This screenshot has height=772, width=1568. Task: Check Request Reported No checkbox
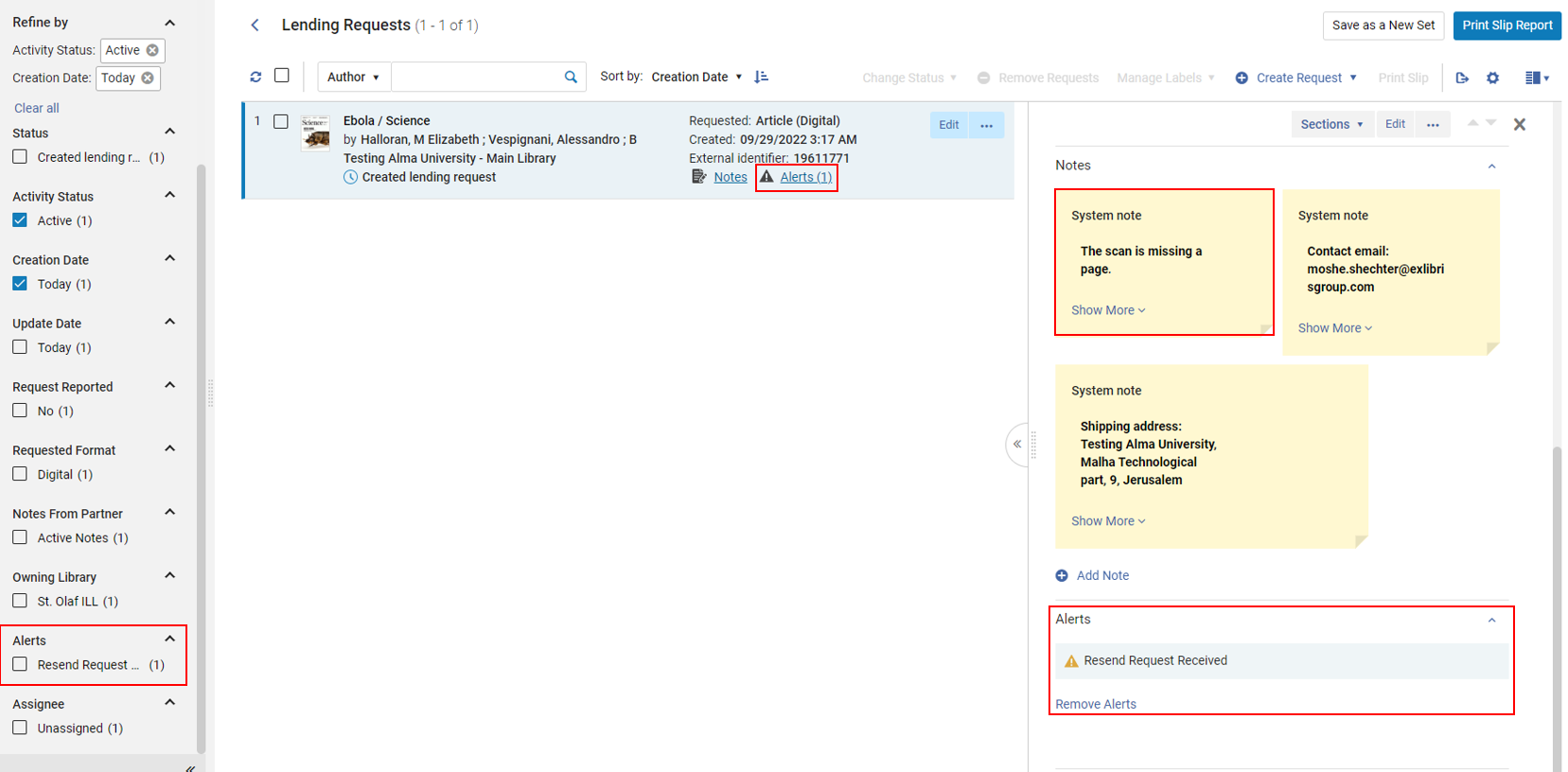[x=20, y=410]
